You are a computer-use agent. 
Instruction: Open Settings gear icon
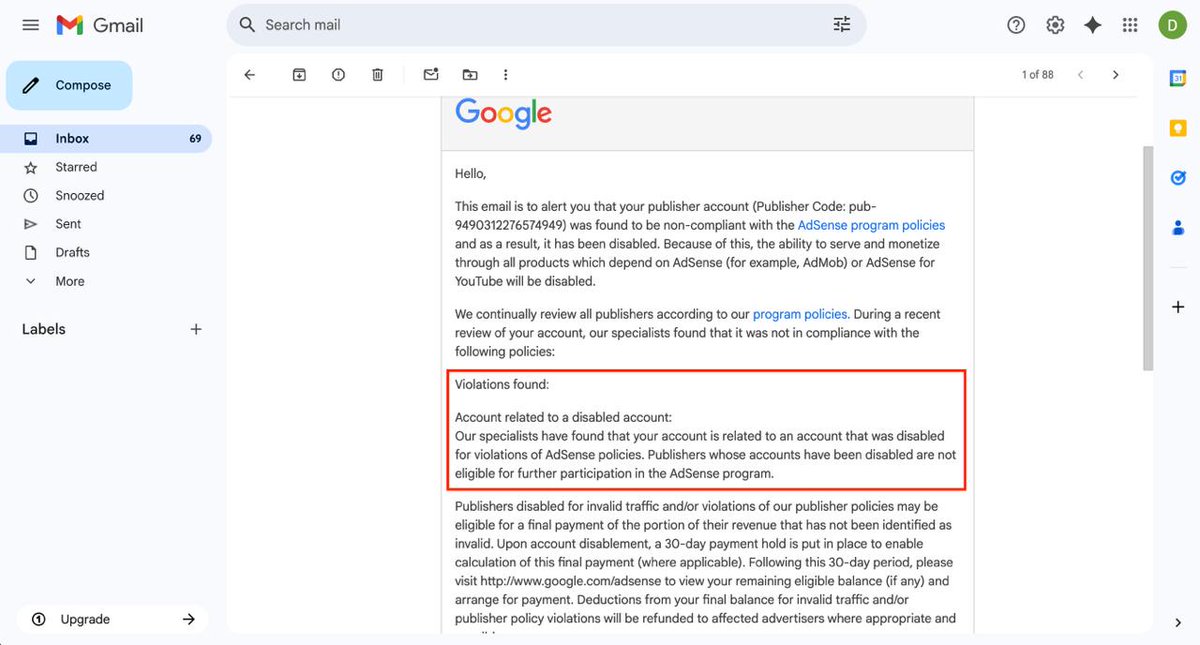point(1055,25)
